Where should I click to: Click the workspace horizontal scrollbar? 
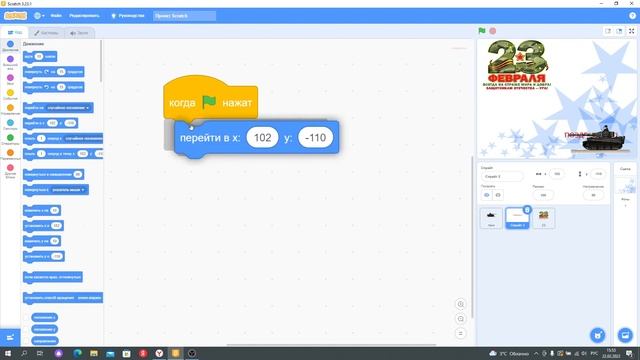coord(331,345)
